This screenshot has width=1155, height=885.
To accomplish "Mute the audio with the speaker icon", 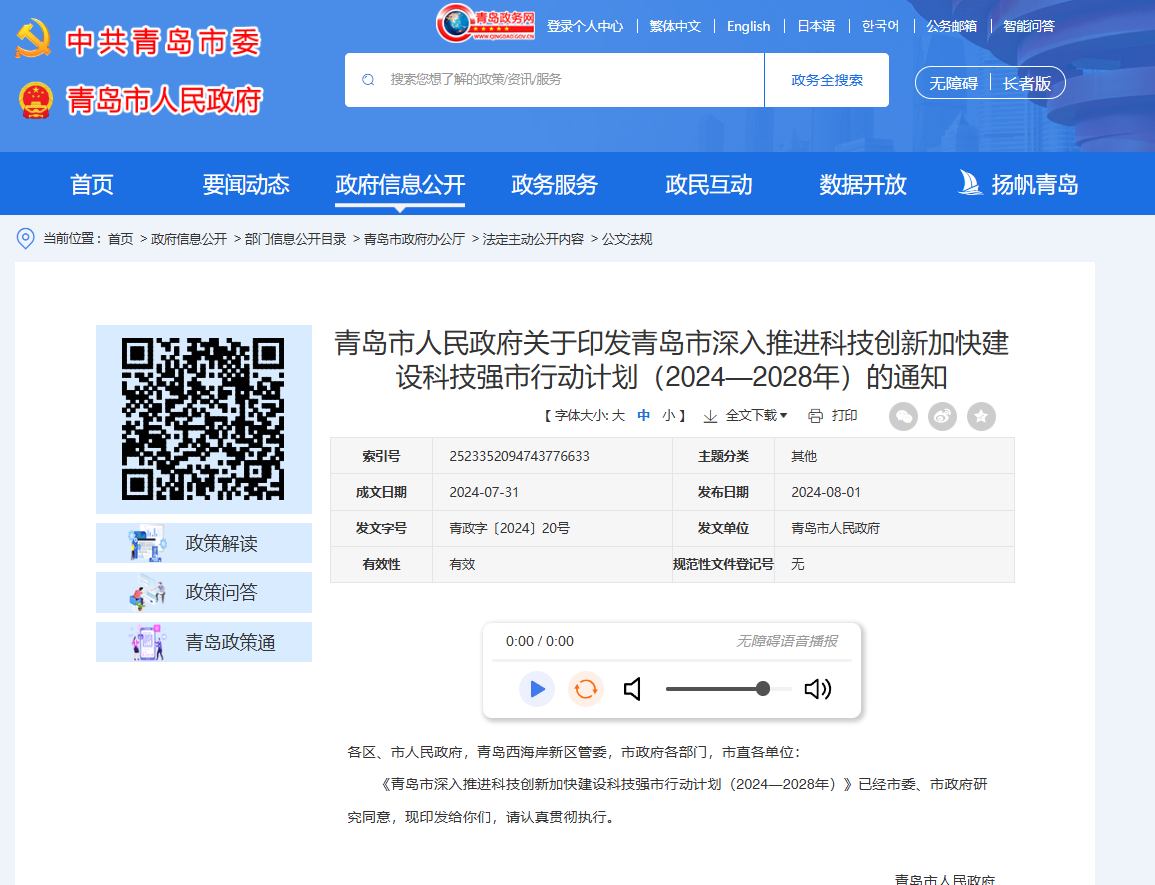I will [632, 689].
